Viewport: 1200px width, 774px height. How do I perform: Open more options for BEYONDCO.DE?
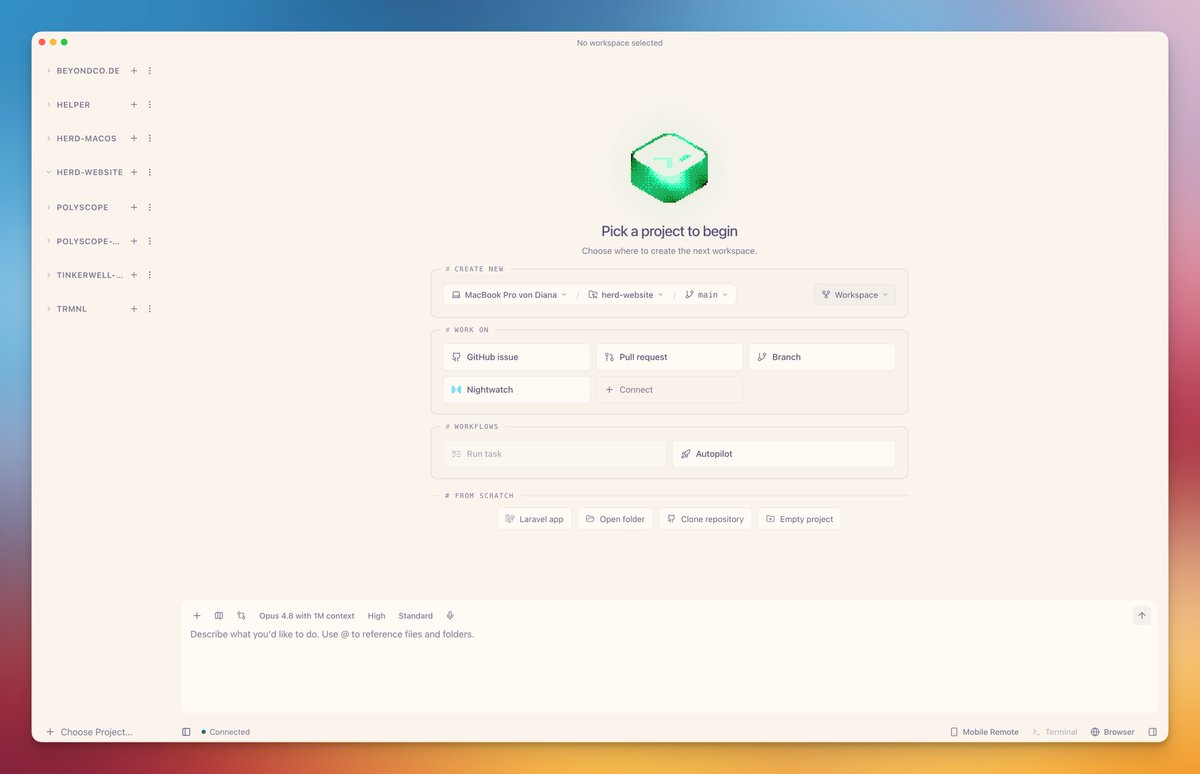(150, 71)
